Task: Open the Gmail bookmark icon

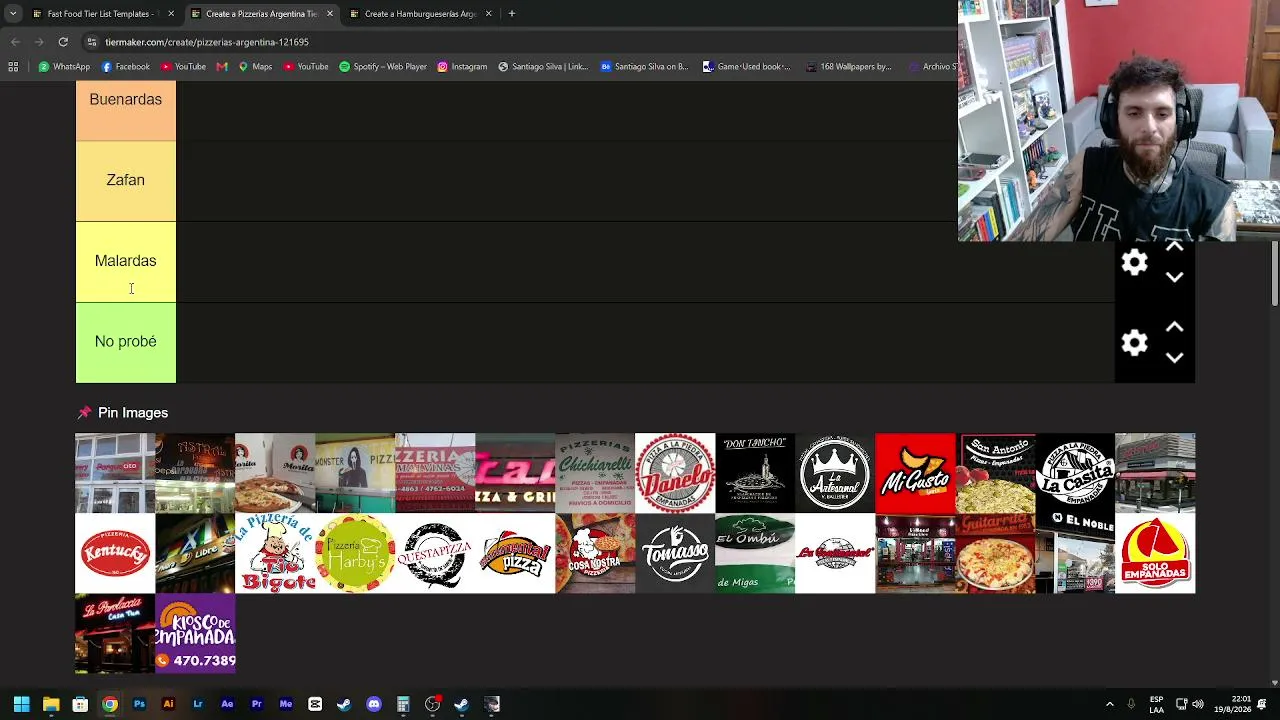Action: 222,67
